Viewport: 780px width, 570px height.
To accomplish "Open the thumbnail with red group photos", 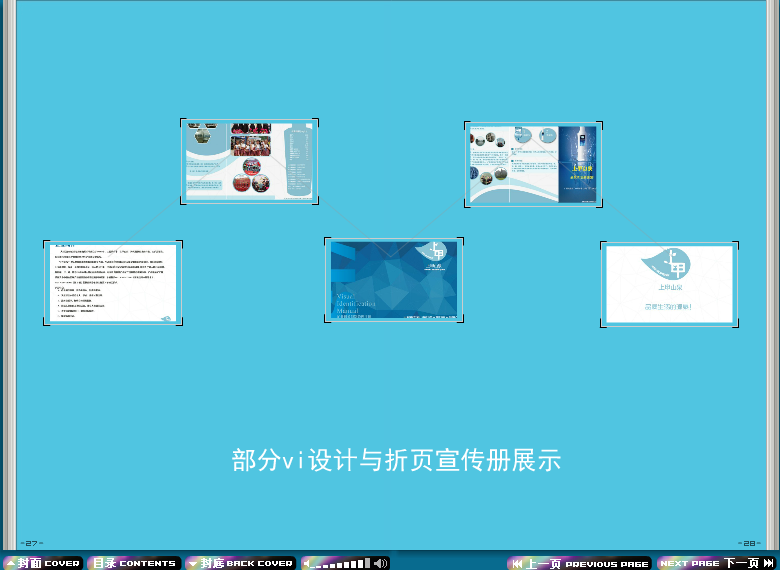I will (250, 161).
